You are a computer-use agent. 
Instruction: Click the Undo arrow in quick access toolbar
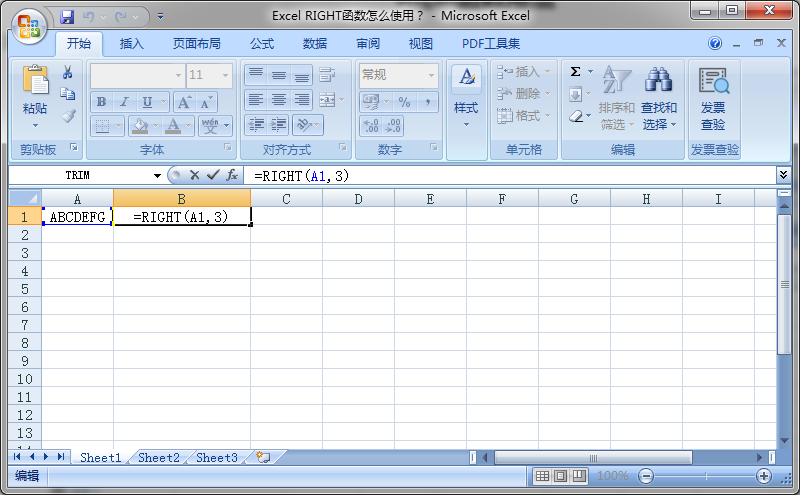[89, 17]
